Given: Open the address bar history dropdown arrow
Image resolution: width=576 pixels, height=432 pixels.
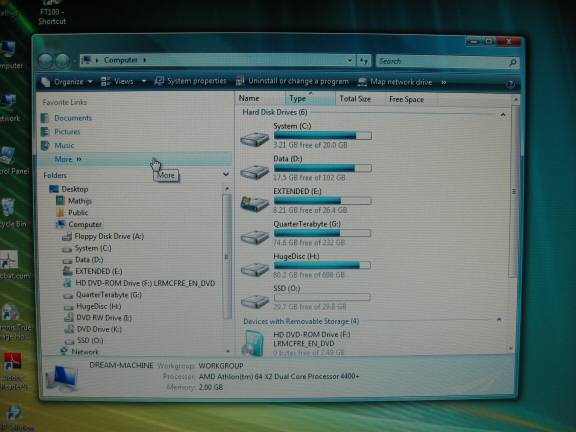Looking at the screenshot, I should pos(350,60).
